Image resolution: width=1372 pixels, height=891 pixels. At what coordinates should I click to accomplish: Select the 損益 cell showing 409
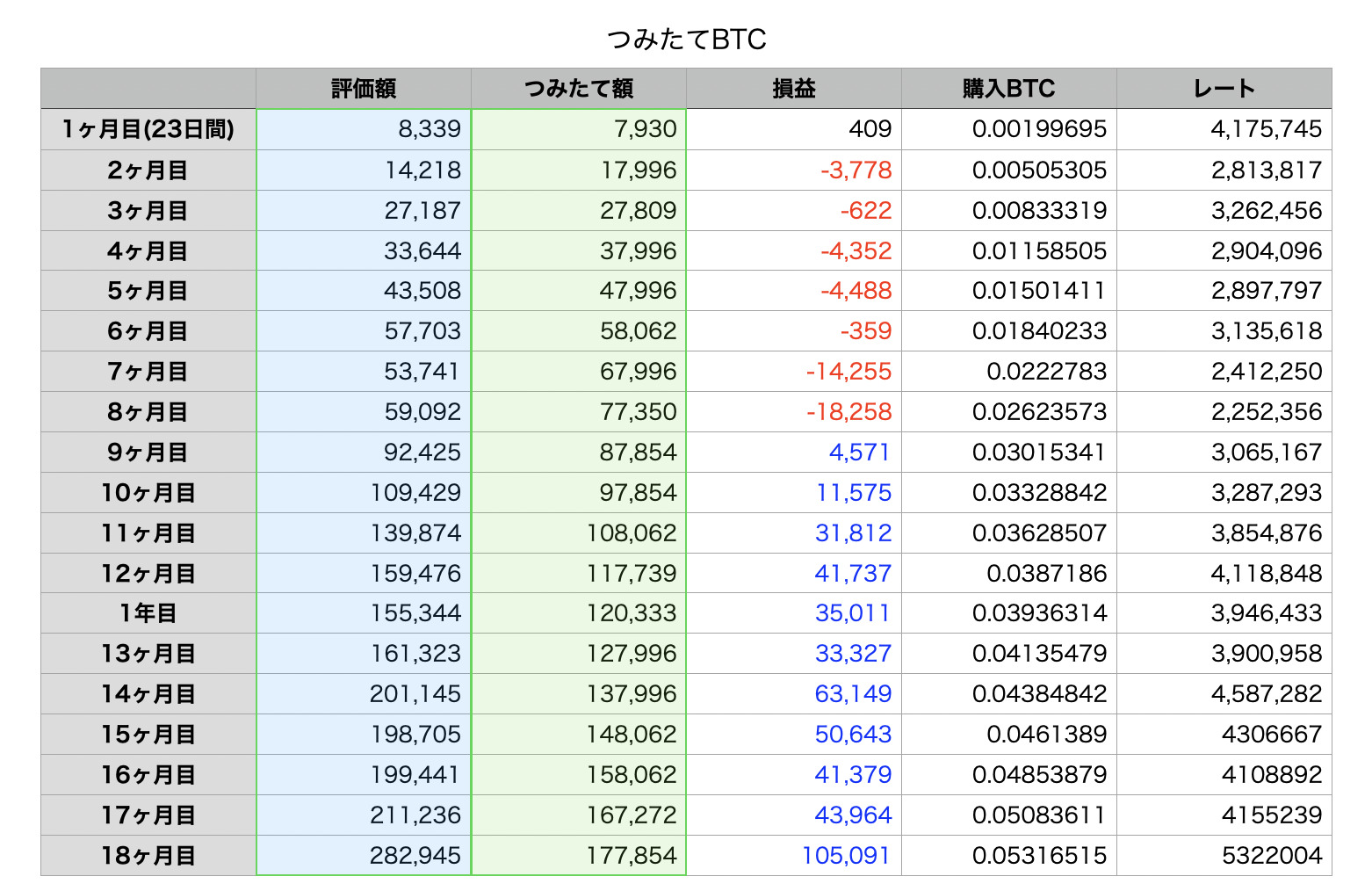tap(794, 129)
